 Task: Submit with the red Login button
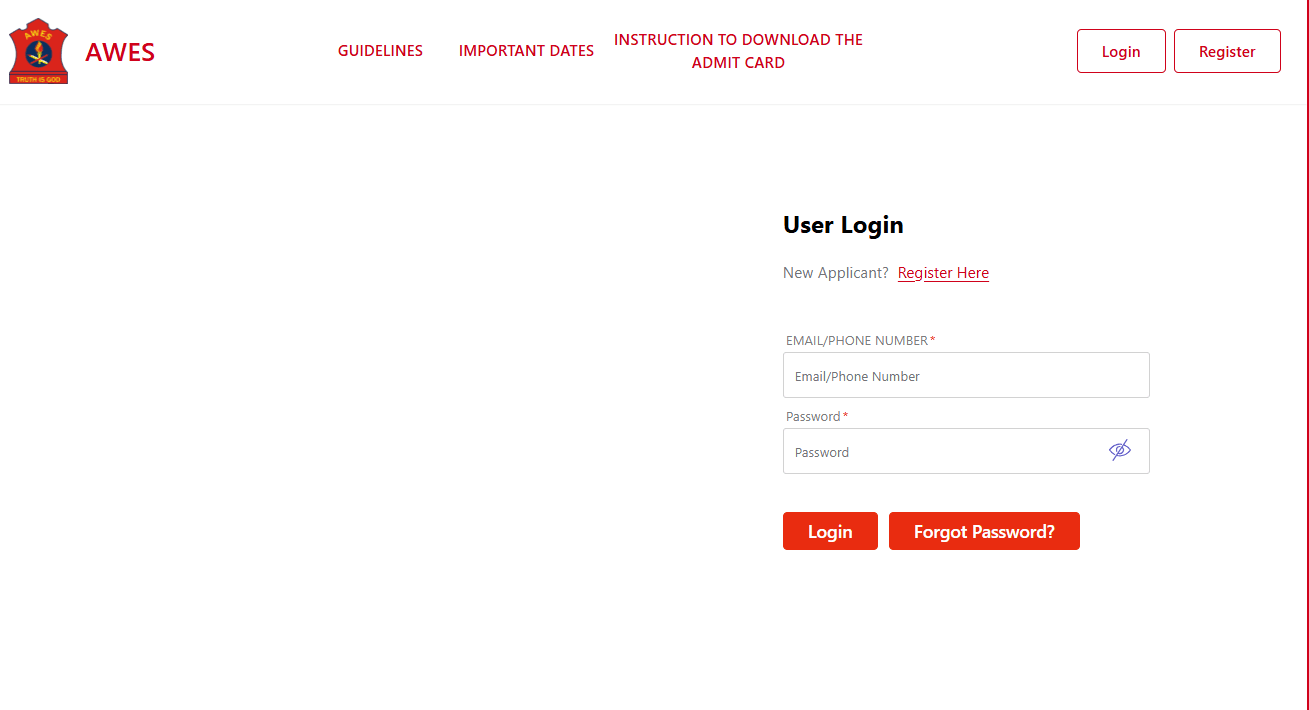pyautogui.click(x=830, y=532)
